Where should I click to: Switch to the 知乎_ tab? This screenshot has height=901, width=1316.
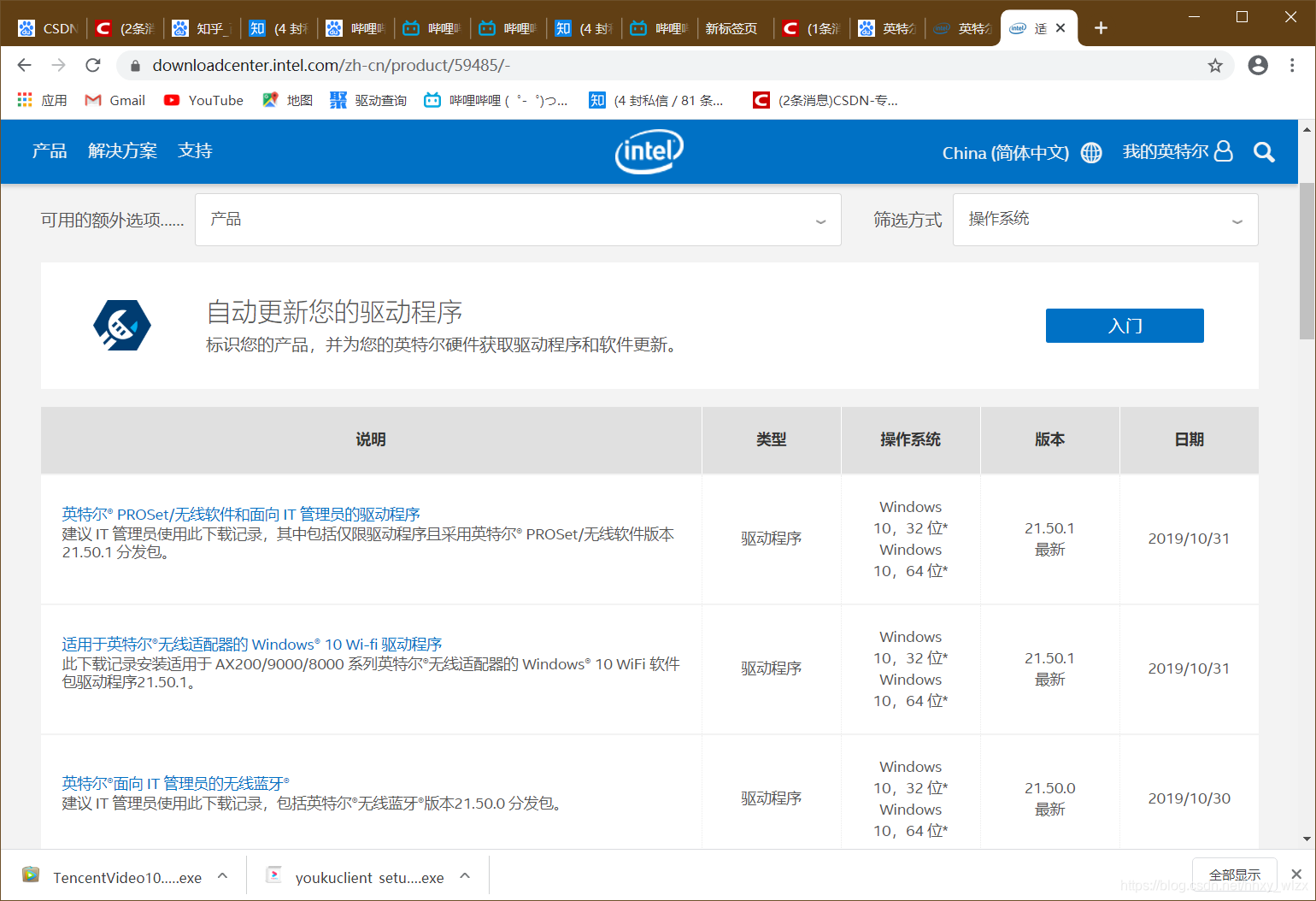203,28
